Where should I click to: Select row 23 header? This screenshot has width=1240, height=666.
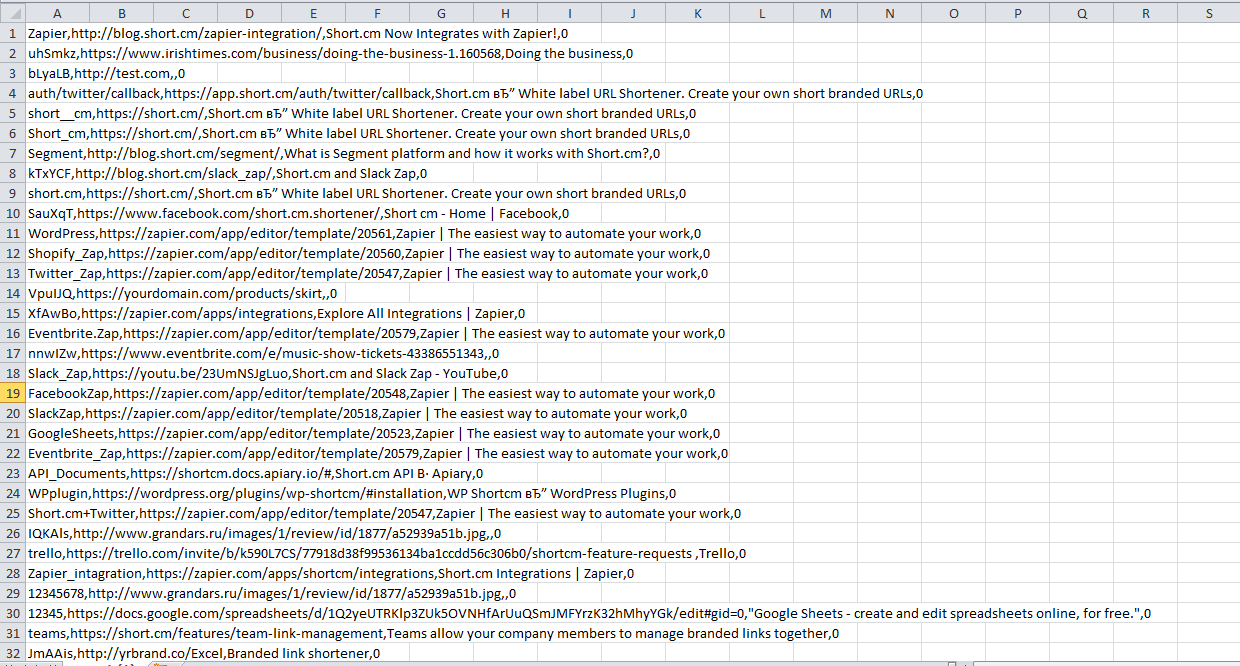[12, 473]
